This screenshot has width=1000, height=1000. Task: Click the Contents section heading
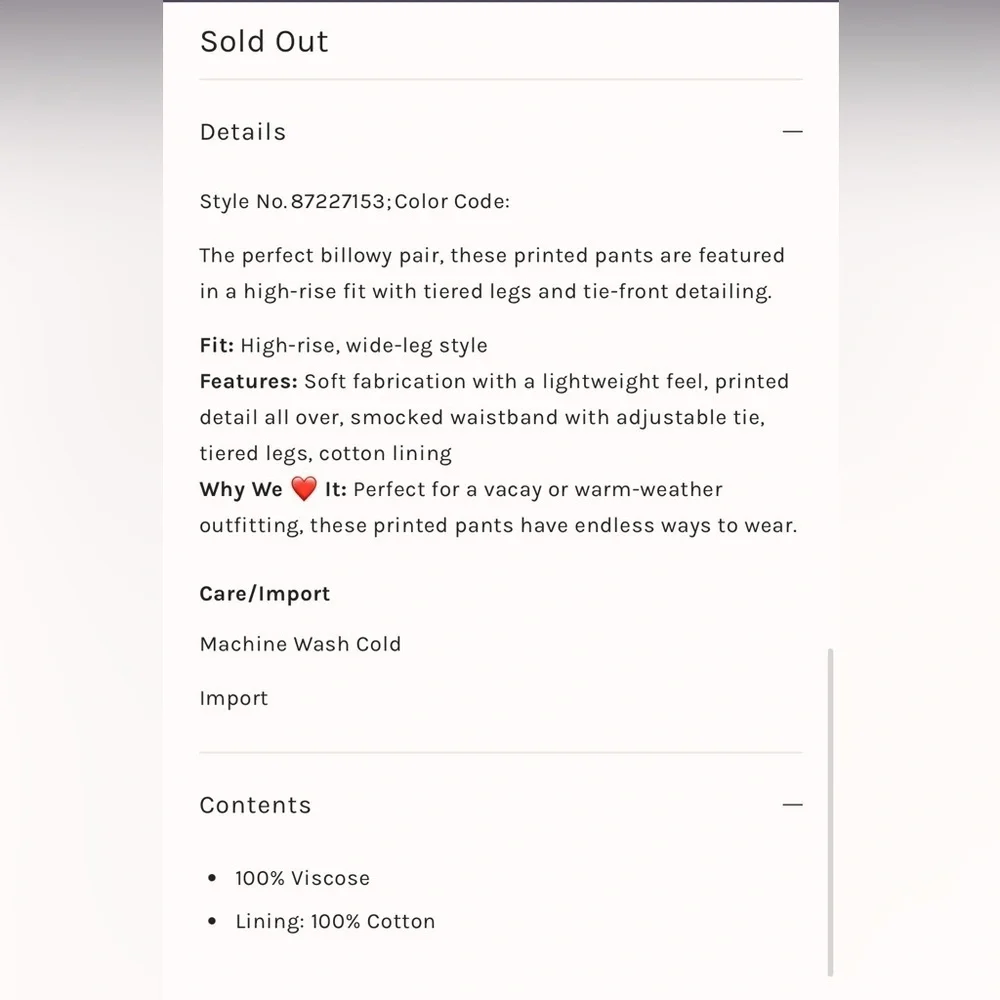pos(255,805)
